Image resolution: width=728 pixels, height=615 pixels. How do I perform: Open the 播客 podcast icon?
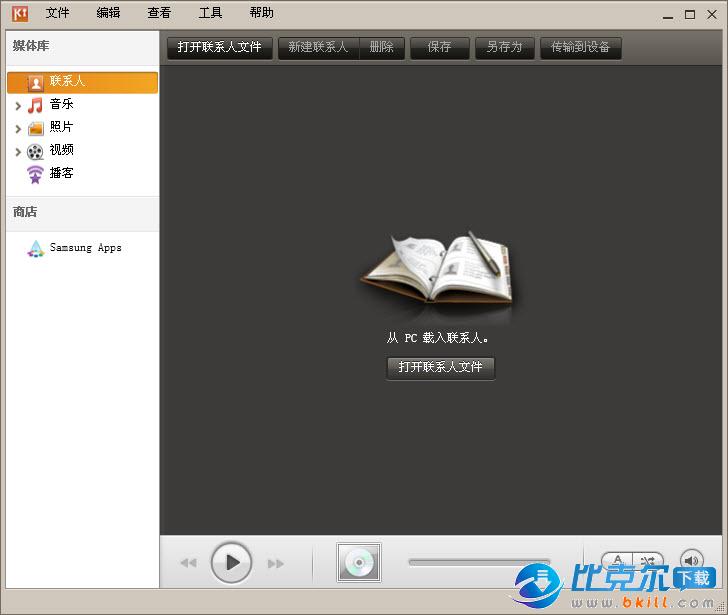pos(36,174)
